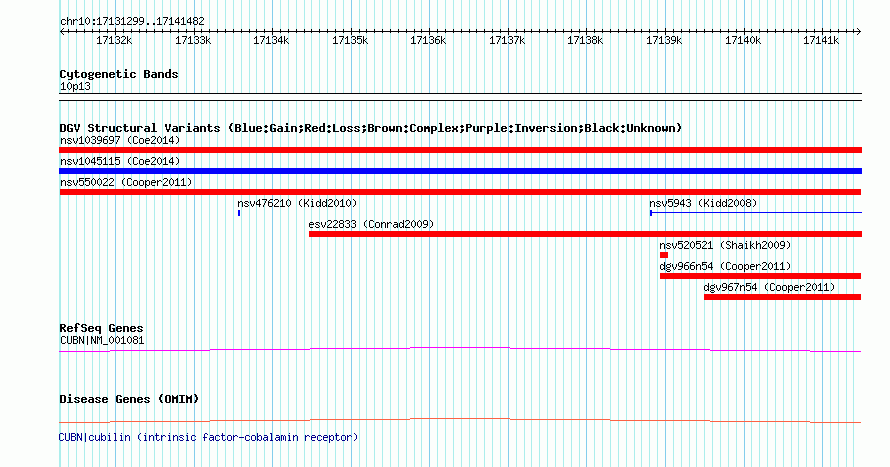Click the 17134k ruler tick label
Screen dimensions: 890x467
(x=271, y=40)
